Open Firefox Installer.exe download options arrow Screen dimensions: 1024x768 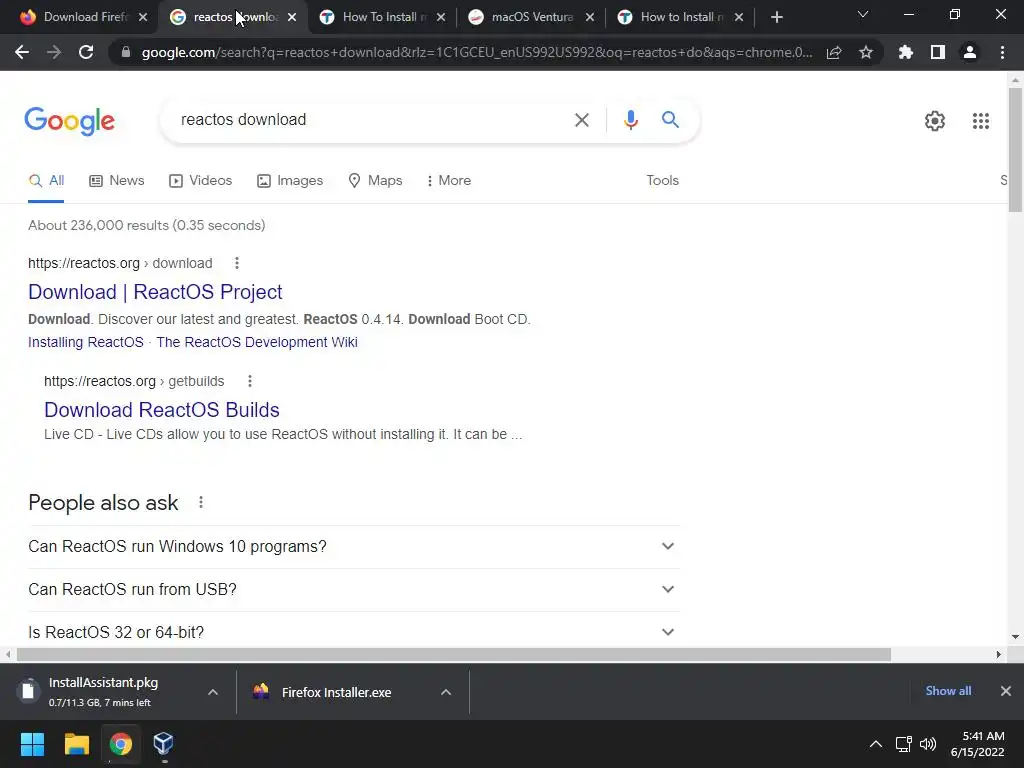pyautogui.click(x=446, y=692)
